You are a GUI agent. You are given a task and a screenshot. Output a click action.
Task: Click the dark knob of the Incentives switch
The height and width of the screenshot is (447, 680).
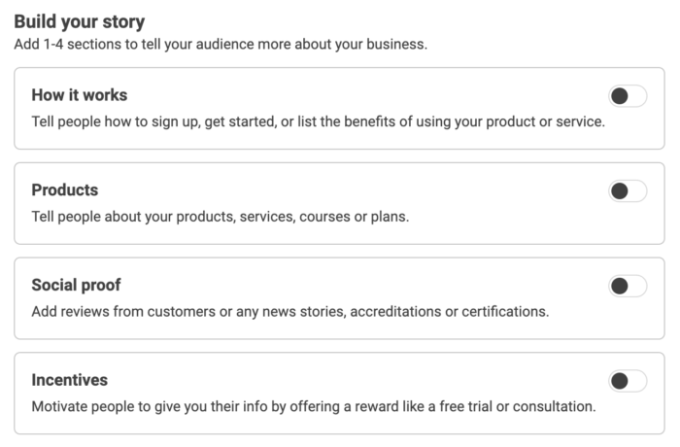pyautogui.click(x=619, y=381)
